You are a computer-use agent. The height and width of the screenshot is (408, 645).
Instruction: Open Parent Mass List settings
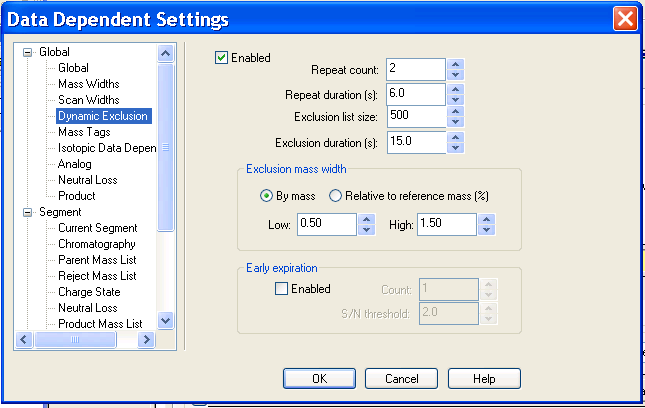coord(97,260)
